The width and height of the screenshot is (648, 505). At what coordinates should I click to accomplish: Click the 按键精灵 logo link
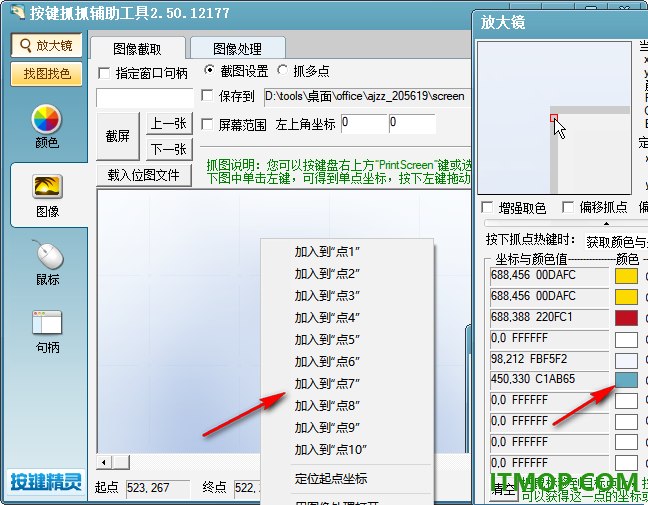[x=46, y=482]
